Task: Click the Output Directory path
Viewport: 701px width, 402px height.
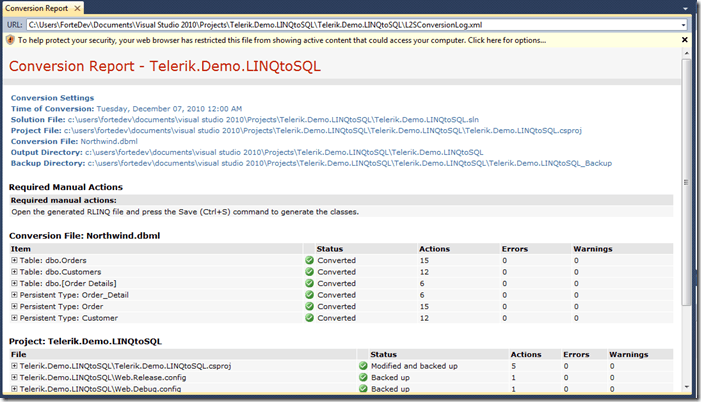Action: click(284, 152)
